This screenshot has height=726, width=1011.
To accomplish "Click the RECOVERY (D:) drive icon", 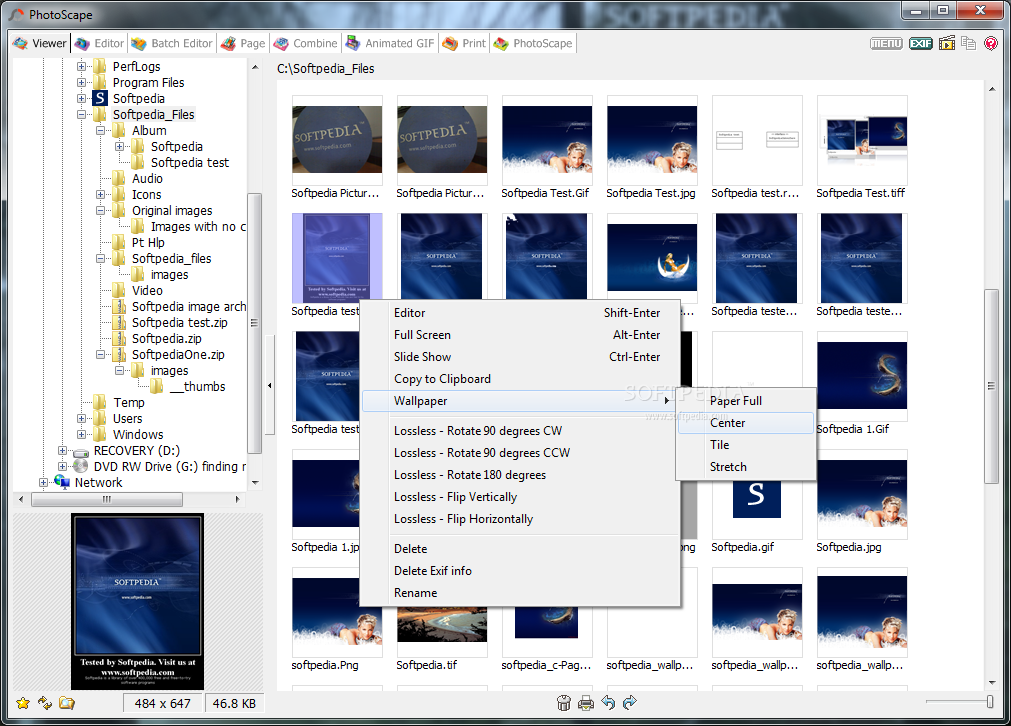I will tap(81, 451).
